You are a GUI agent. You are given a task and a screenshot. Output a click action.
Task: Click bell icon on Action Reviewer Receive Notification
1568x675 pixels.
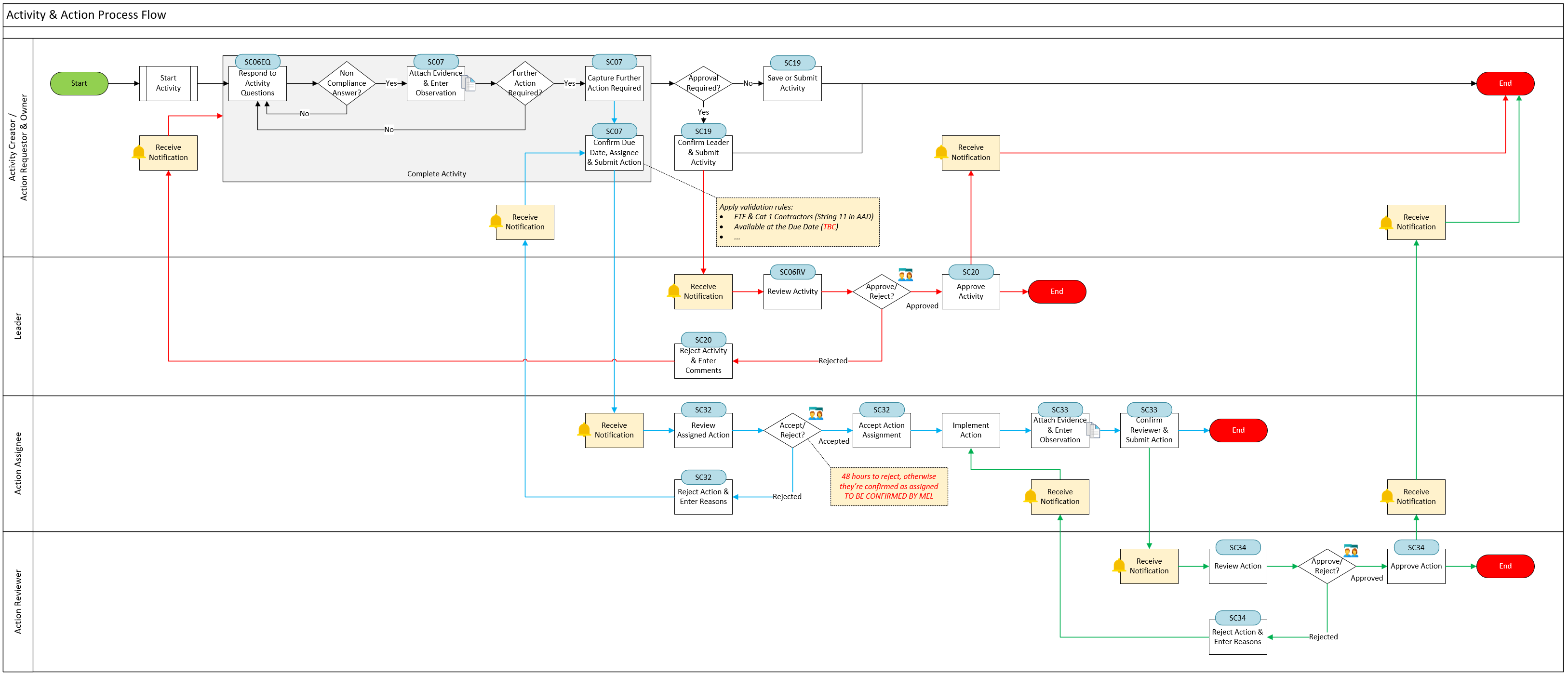pyautogui.click(x=1119, y=566)
